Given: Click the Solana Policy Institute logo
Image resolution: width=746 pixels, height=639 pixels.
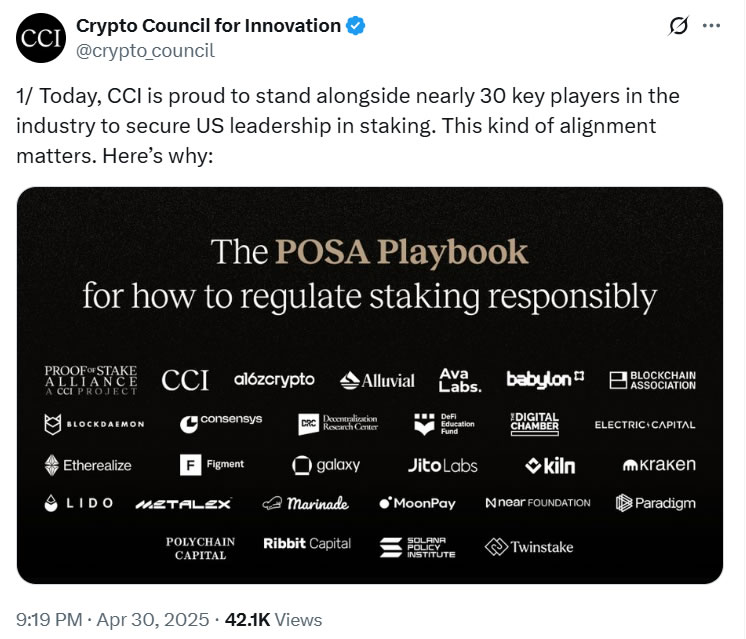Looking at the screenshot, I should [418, 547].
